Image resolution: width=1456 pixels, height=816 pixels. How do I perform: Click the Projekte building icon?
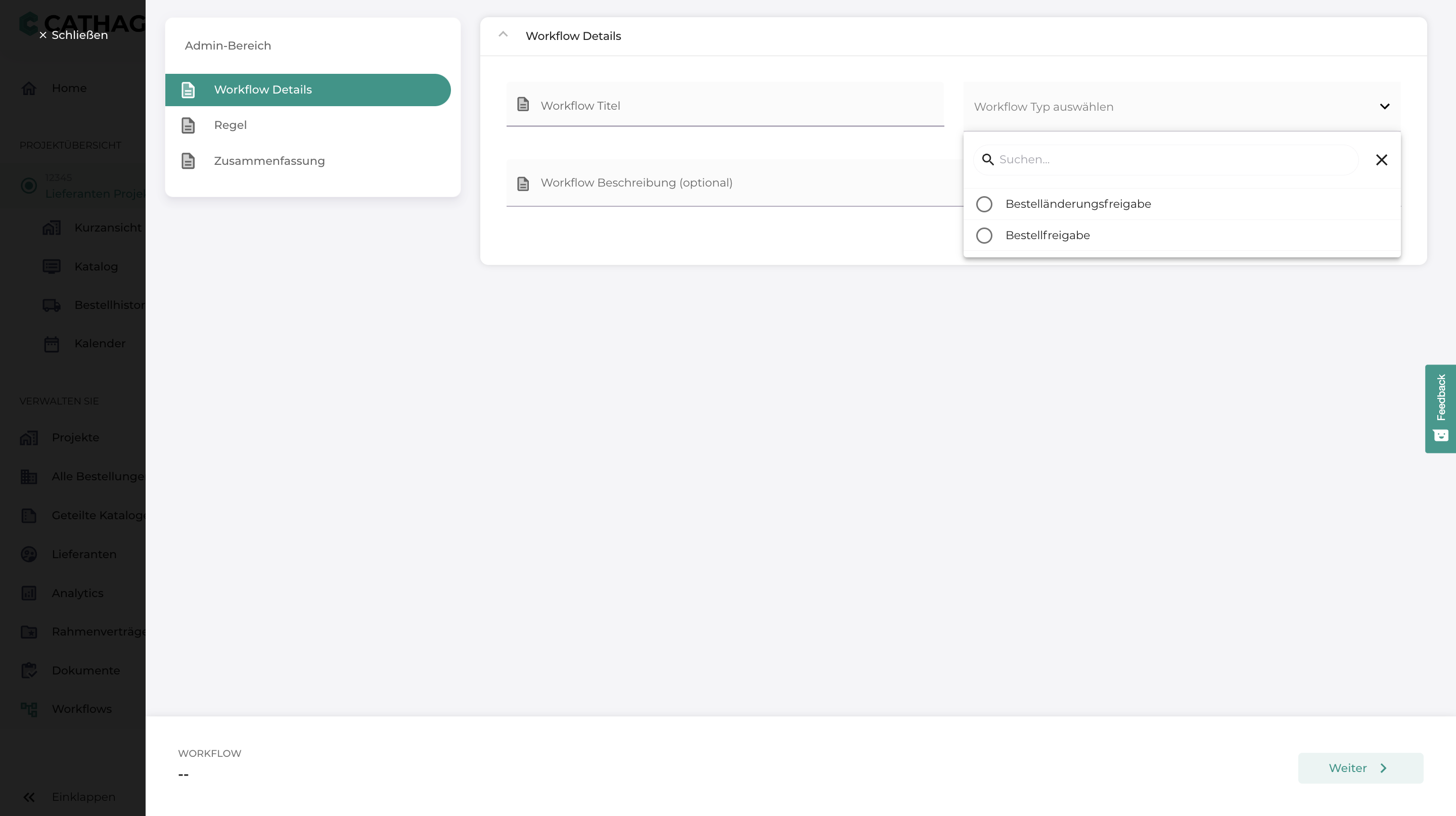click(x=29, y=438)
